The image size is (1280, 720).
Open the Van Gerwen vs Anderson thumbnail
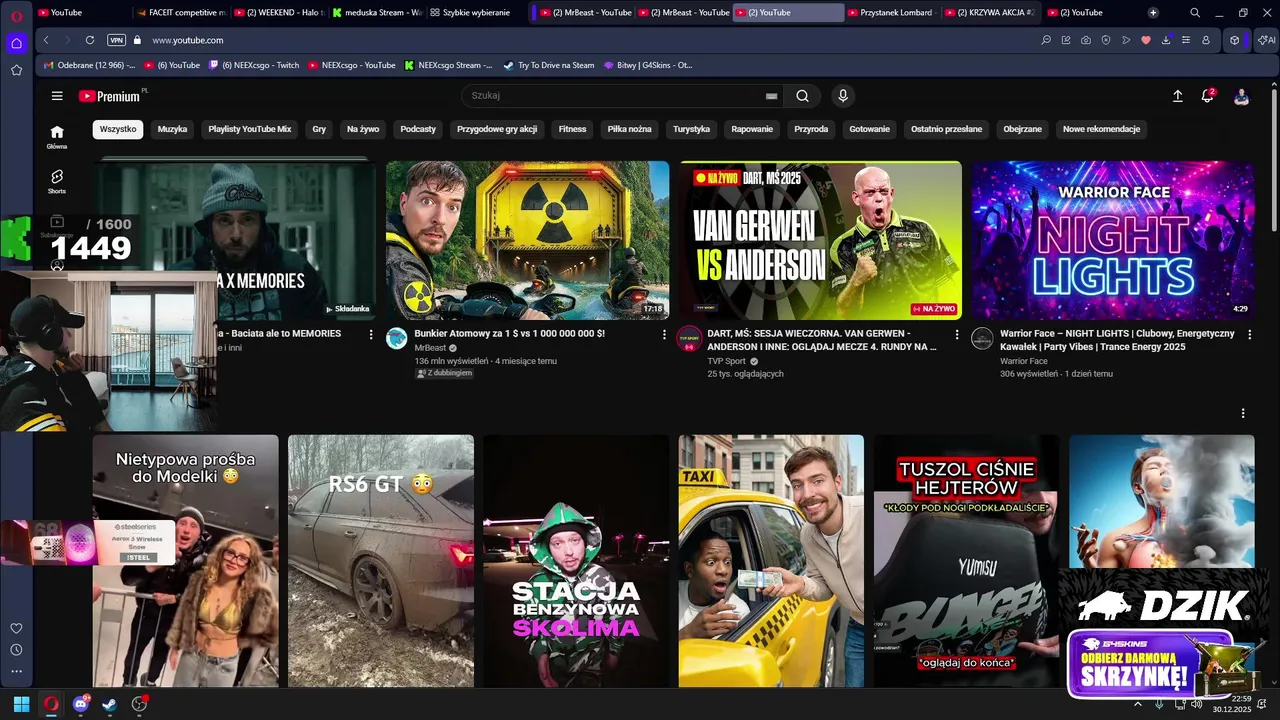click(x=821, y=240)
